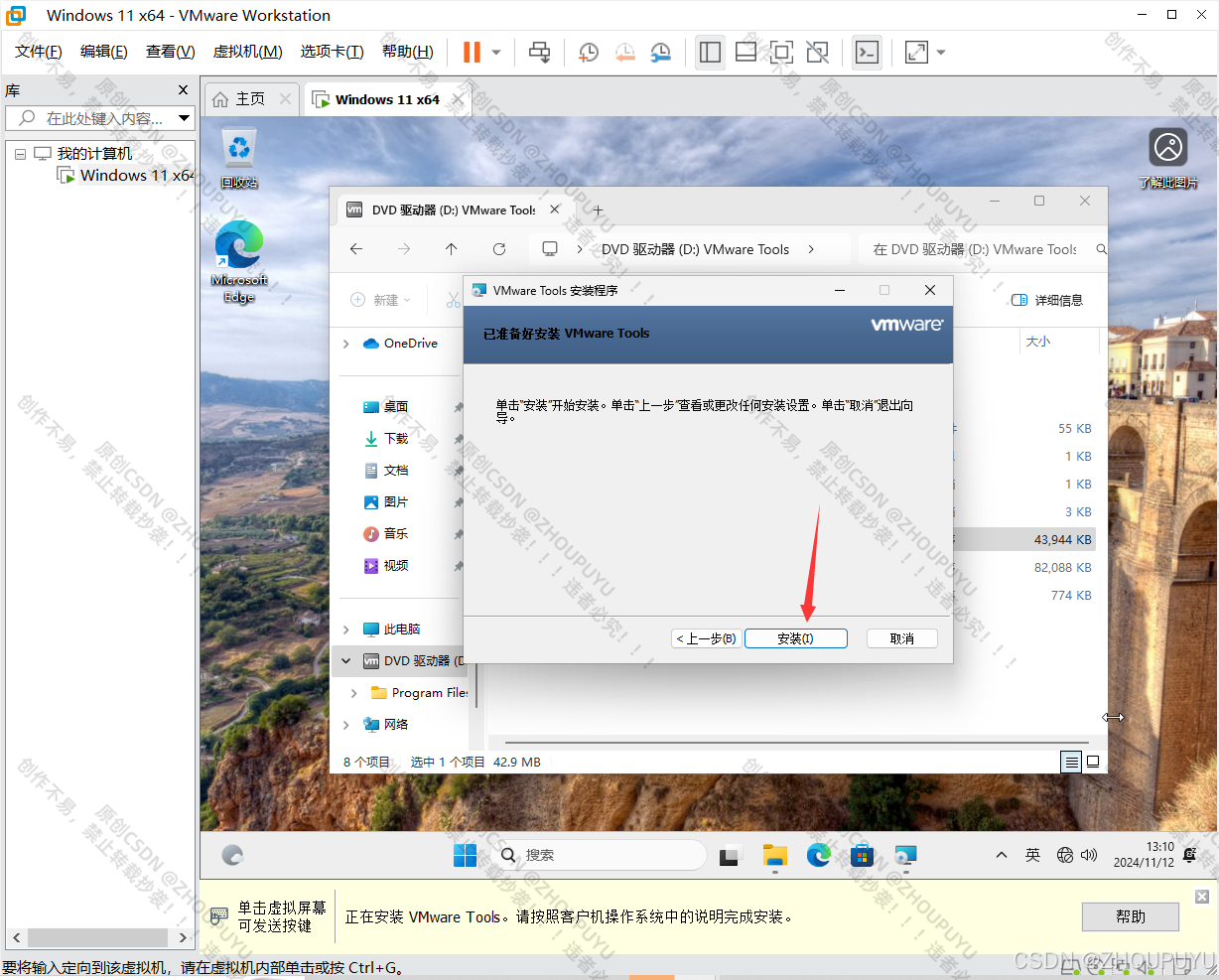The width and height of the screenshot is (1219, 980).
Task: Open the stretch display dropdown arrow
Action: click(x=941, y=52)
